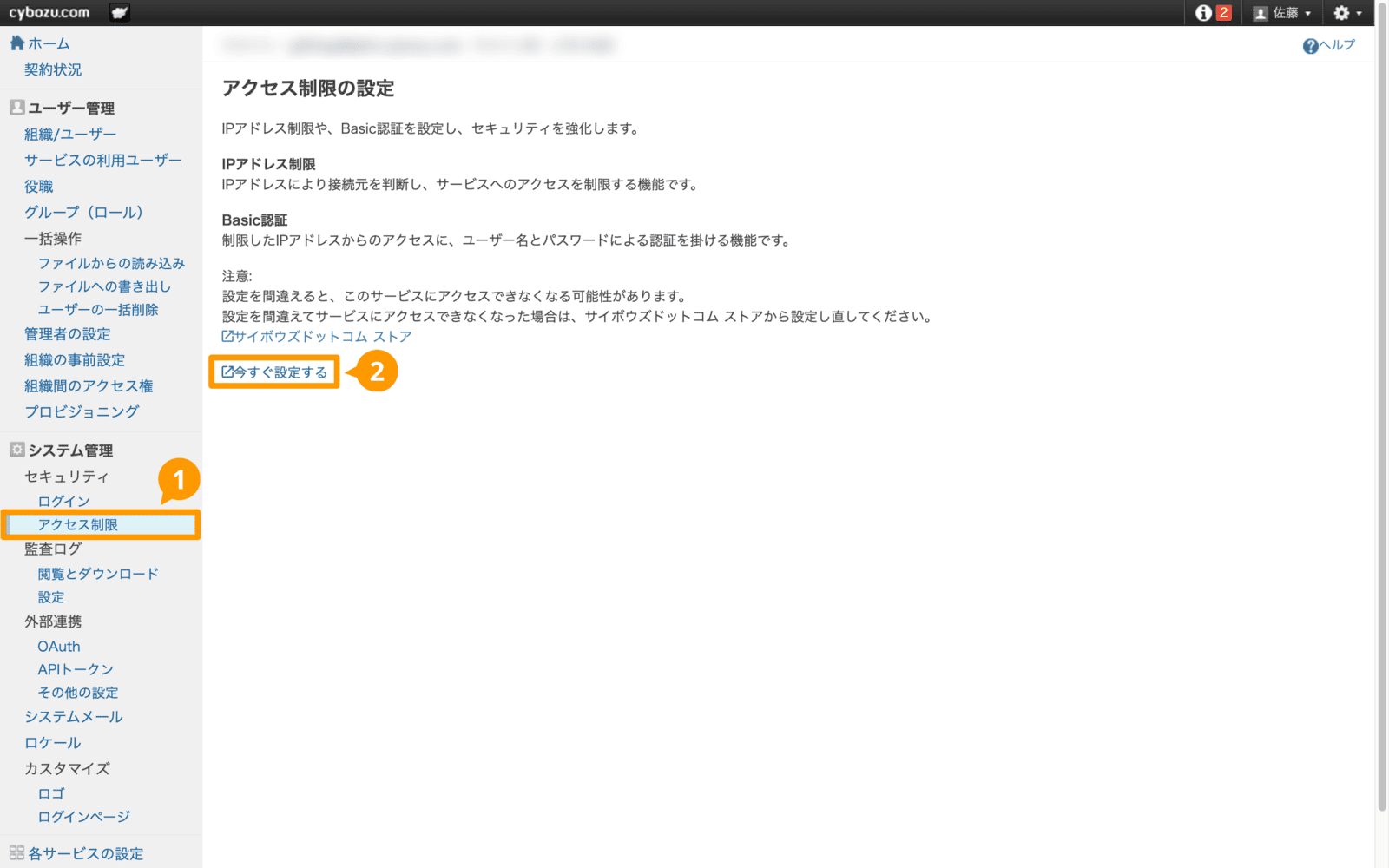Viewport: 1389px width, 868px height.
Task: Open ファイルへの書き出し
Action: (x=104, y=286)
